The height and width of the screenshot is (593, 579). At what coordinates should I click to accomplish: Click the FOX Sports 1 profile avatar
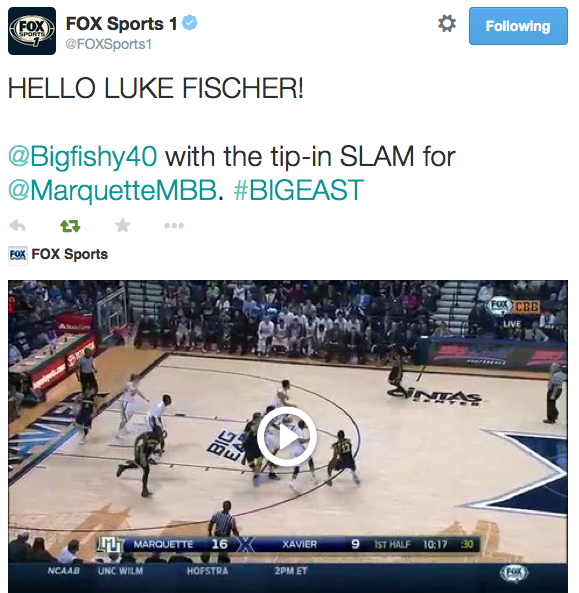click(x=32, y=31)
